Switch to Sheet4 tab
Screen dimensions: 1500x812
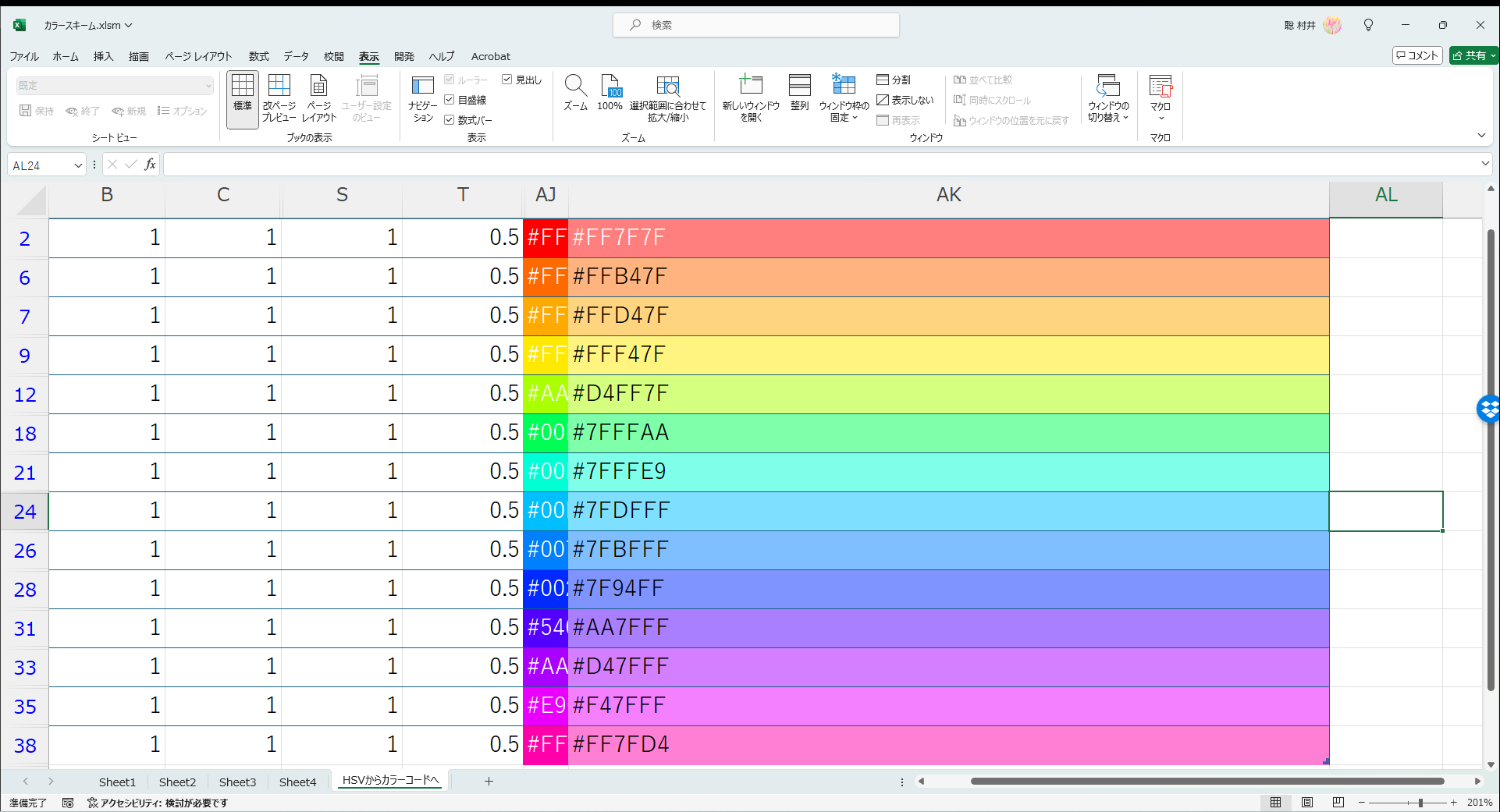point(298,782)
